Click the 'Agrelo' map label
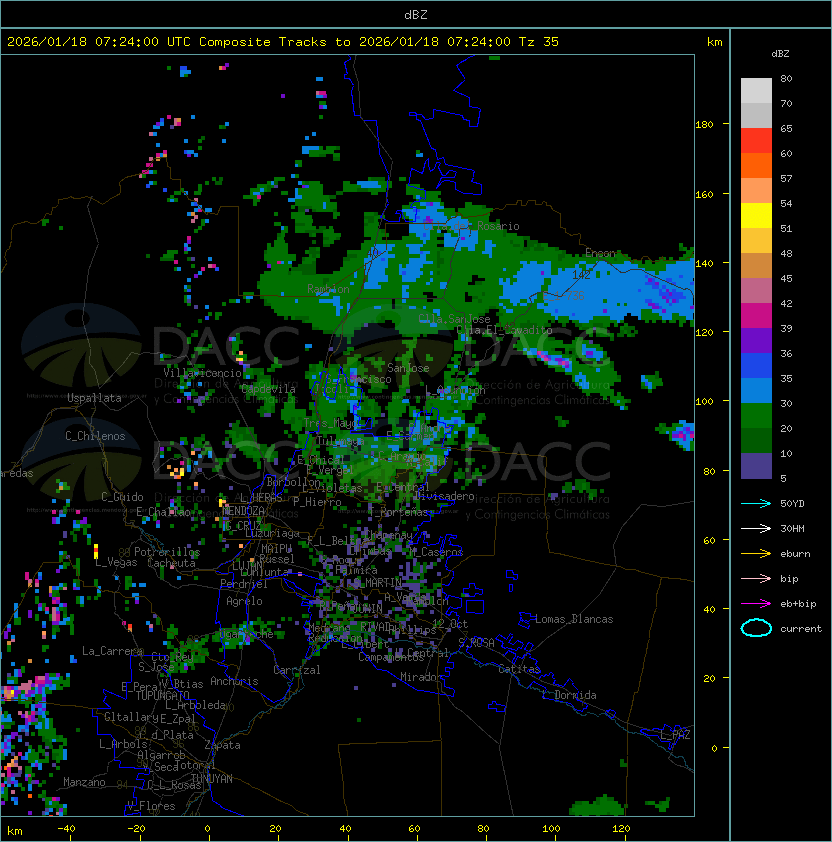832x842 pixels. pos(244,601)
